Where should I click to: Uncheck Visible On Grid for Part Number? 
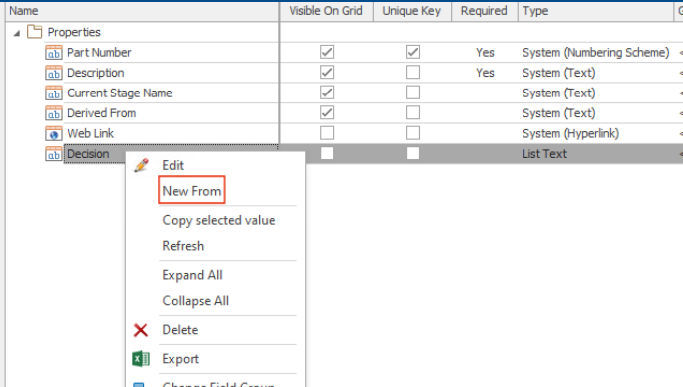327,52
